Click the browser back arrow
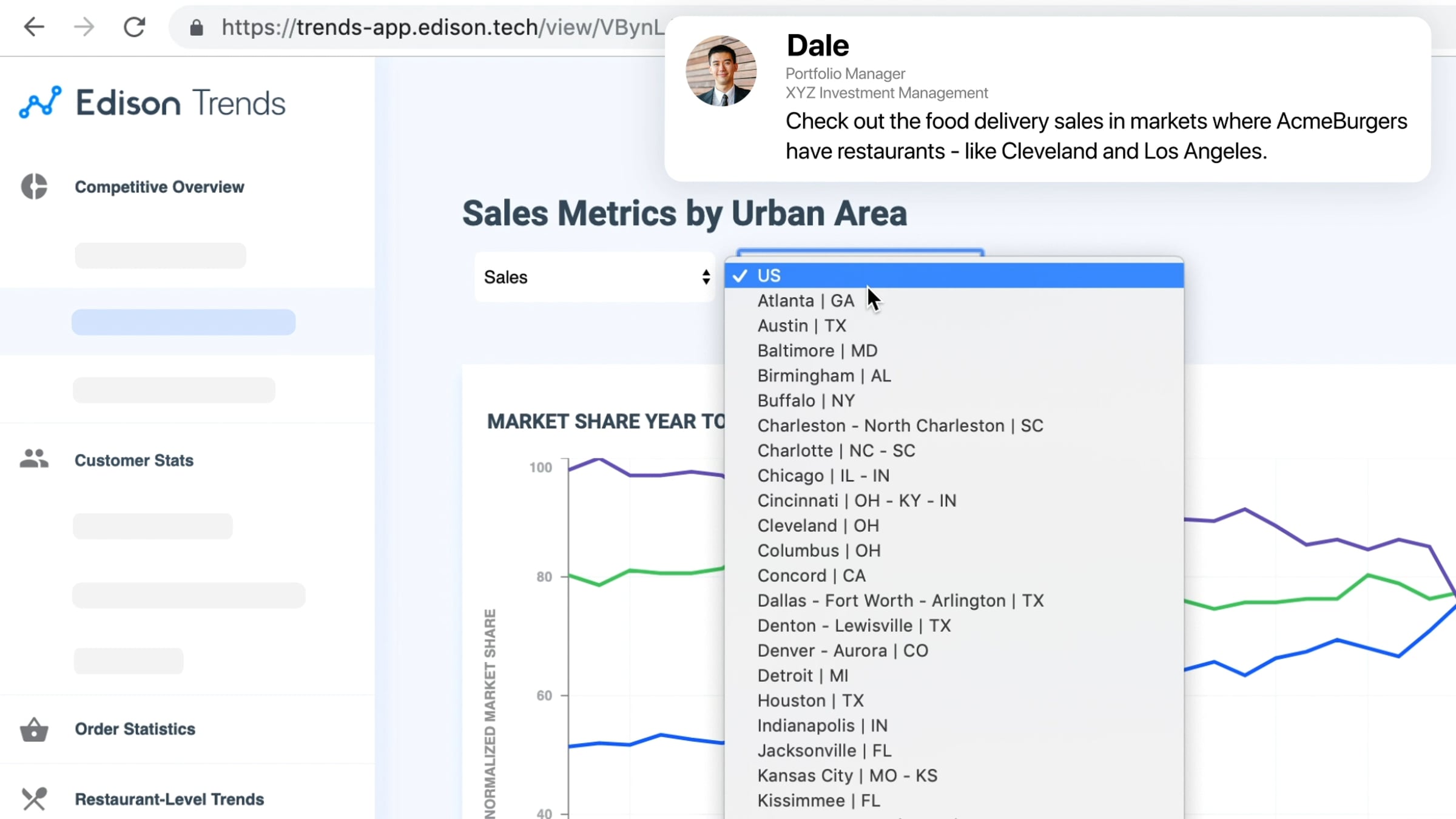Screen dimensions: 1456x819 pos(34,27)
